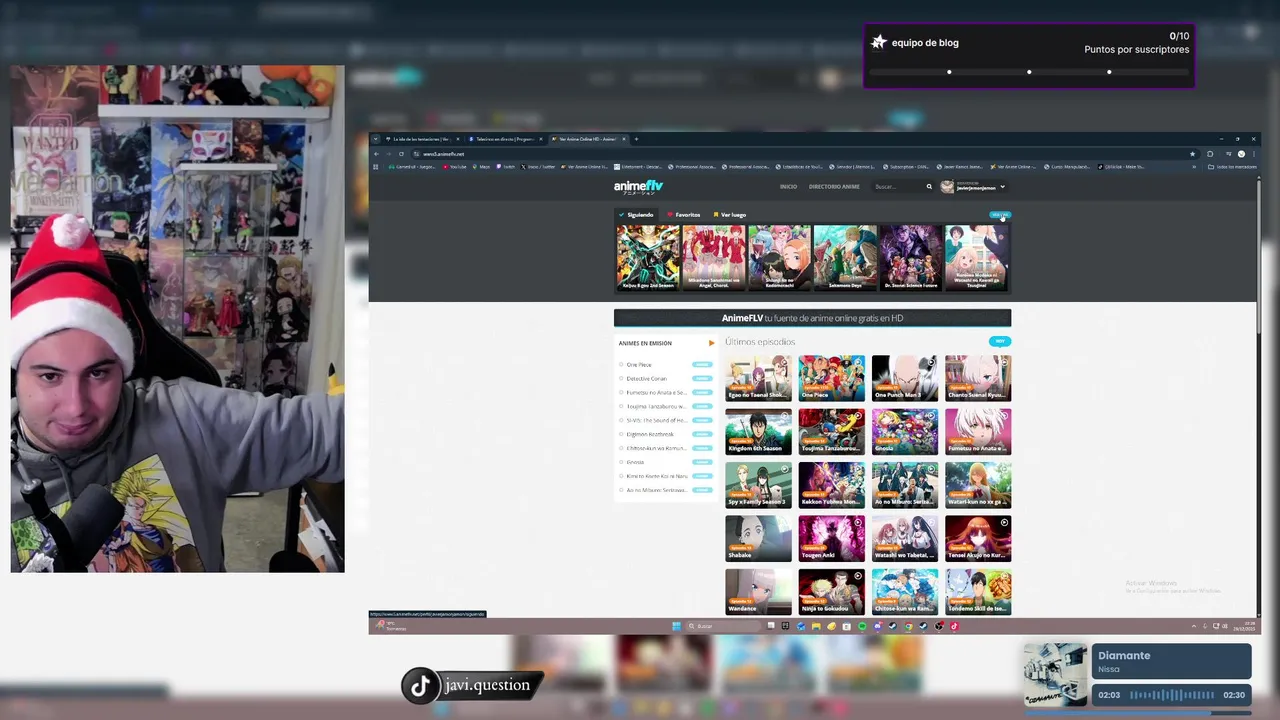Click the subscriber points progress bar

tap(1029, 72)
